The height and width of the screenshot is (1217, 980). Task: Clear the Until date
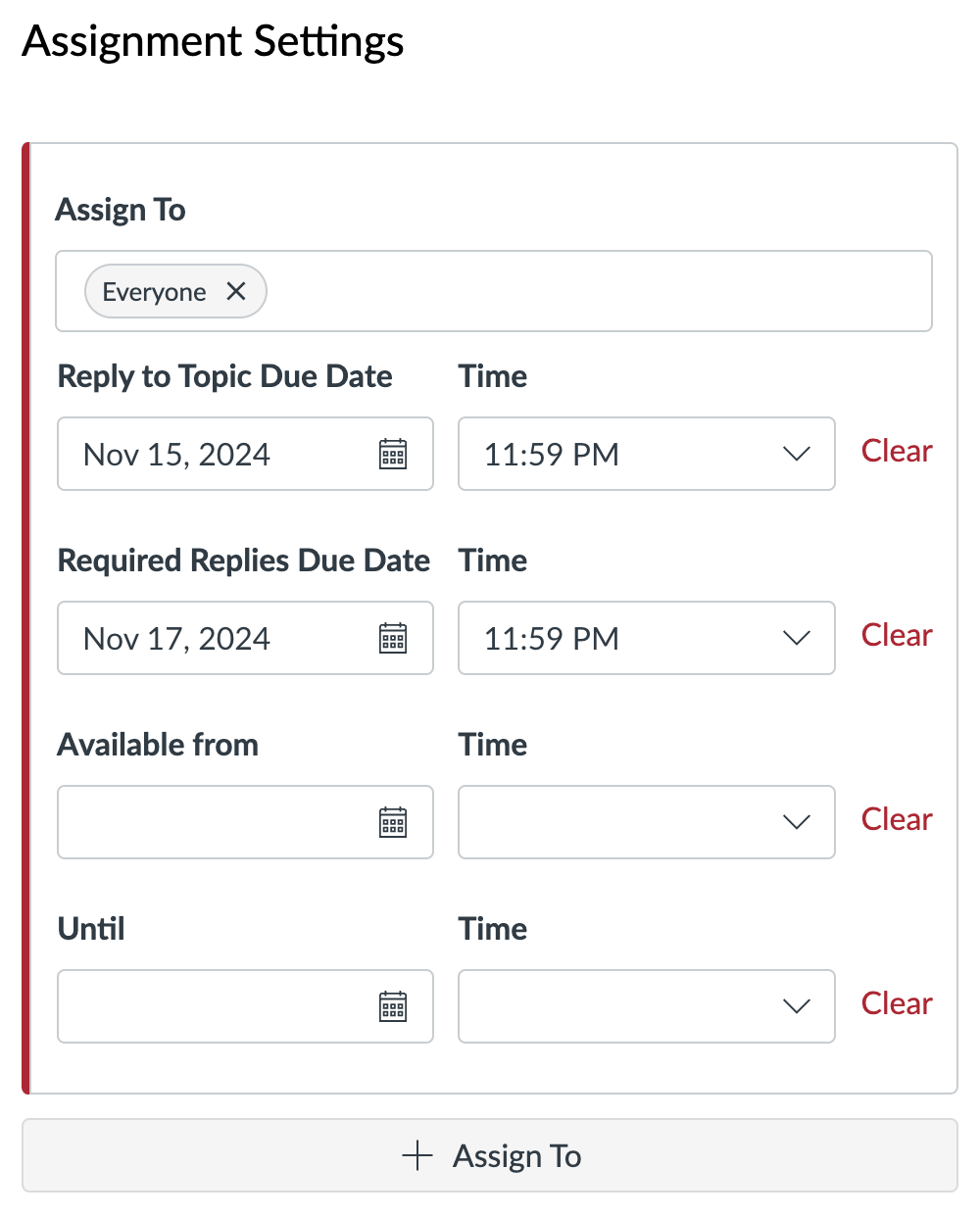coord(896,1004)
